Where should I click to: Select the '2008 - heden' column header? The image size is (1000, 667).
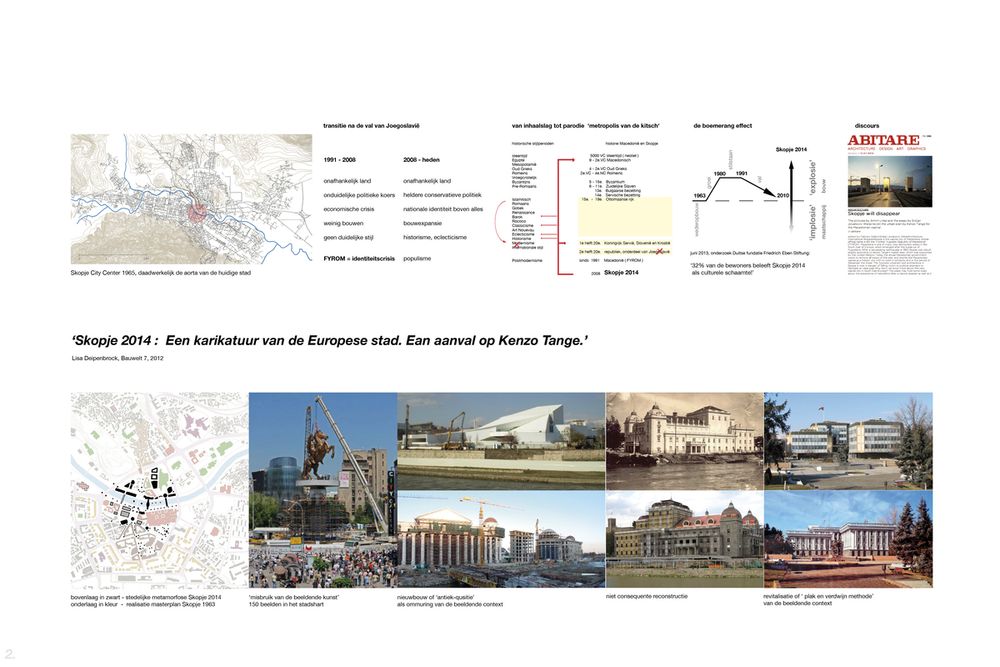pyautogui.click(x=421, y=160)
